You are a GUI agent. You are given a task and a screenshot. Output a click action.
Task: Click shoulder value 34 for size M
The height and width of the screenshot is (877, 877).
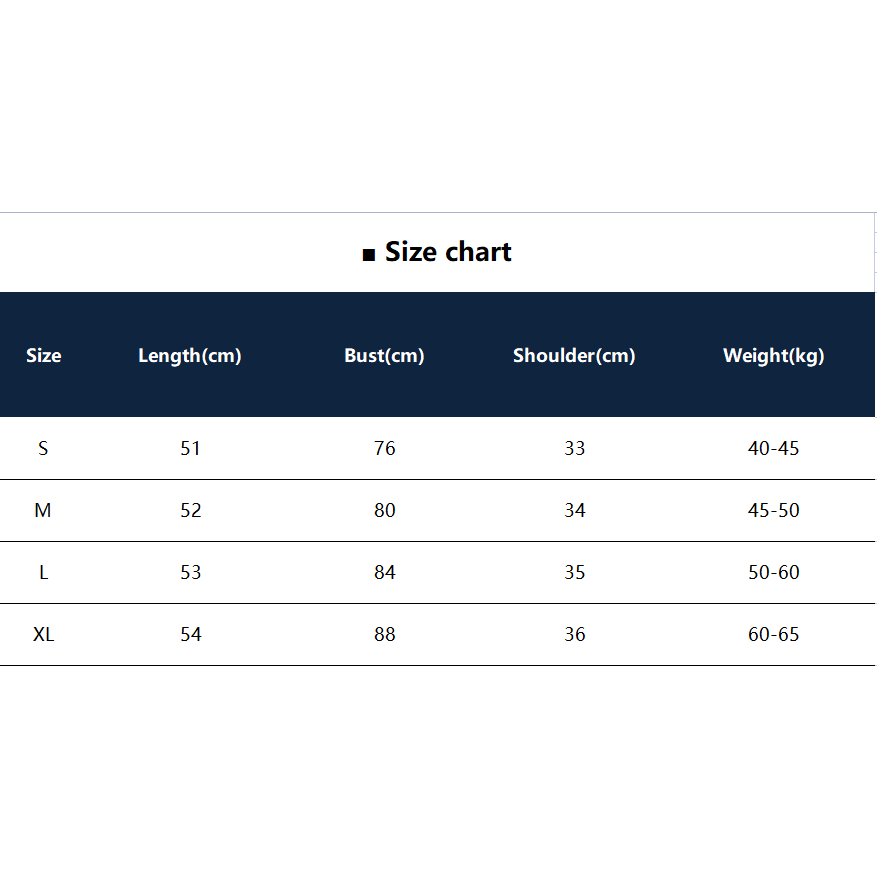click(574, 510)
